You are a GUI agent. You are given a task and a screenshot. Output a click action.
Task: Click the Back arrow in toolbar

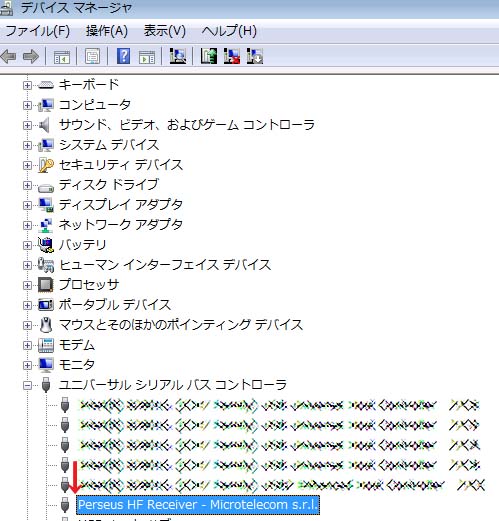tap(9, 56)
